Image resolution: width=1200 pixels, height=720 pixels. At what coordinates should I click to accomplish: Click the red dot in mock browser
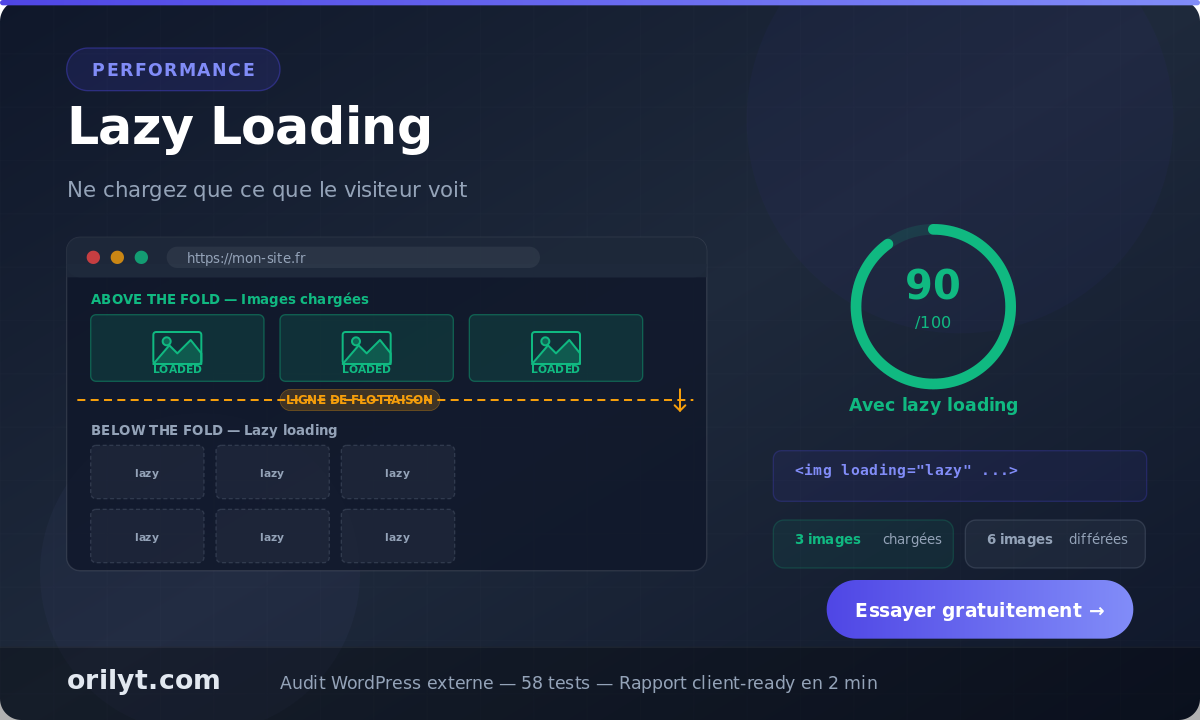(x=93, y=257)
